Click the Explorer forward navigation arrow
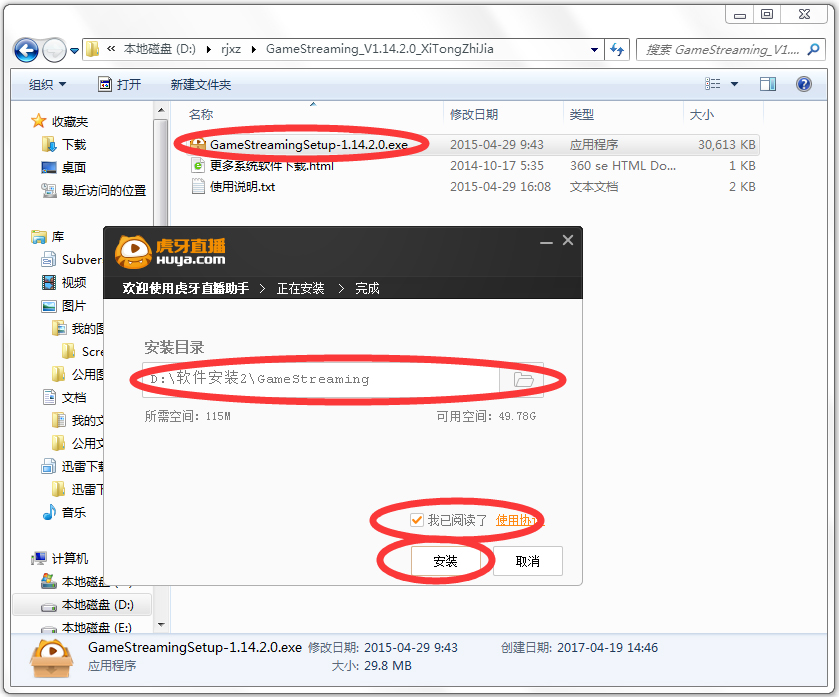The width and height of the screenshot is (839, 697). [x=54, y=51]
